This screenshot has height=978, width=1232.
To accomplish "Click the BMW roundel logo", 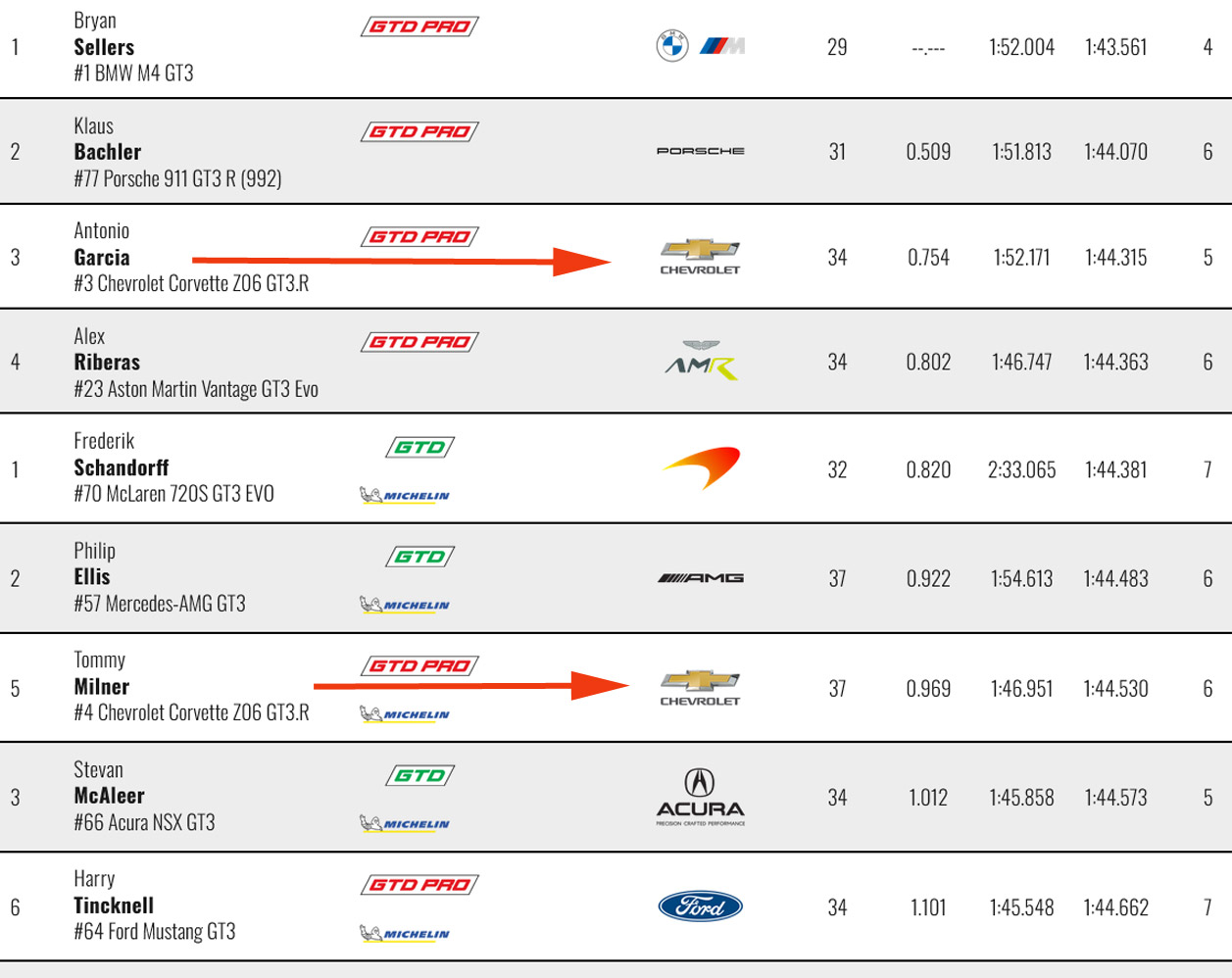I will click(x=672, y=46).
